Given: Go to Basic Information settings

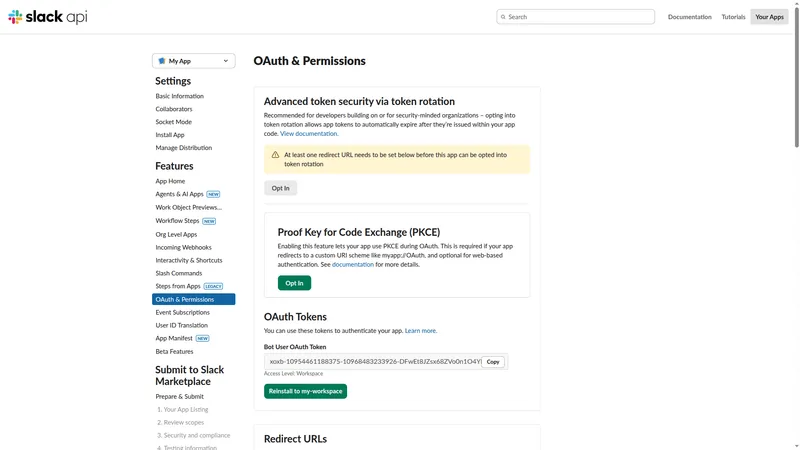Looking at the screenshot, I should tap(180, 96).
